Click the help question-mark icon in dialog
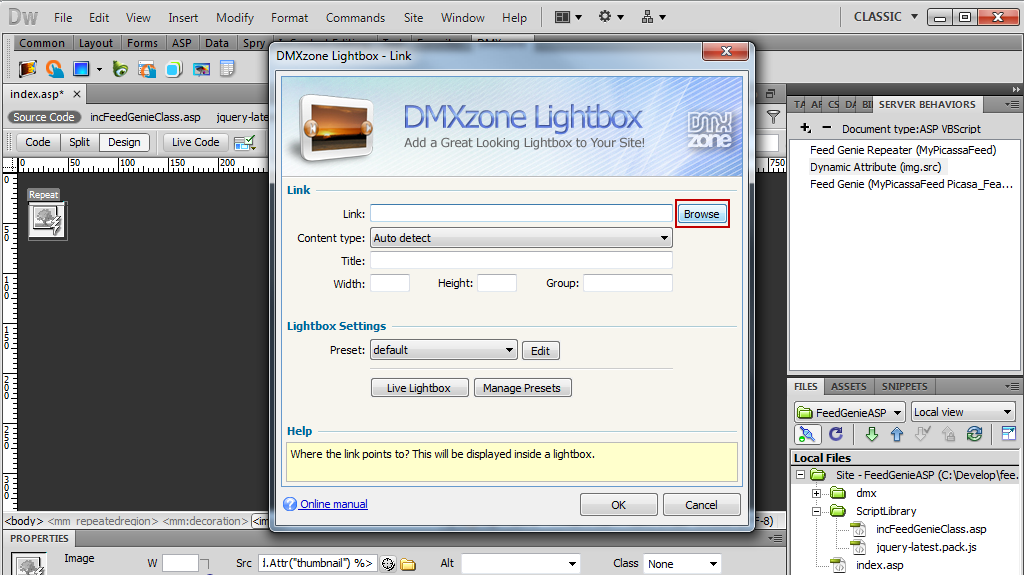This screenshot has width=1024, height=575. [290, 504]
